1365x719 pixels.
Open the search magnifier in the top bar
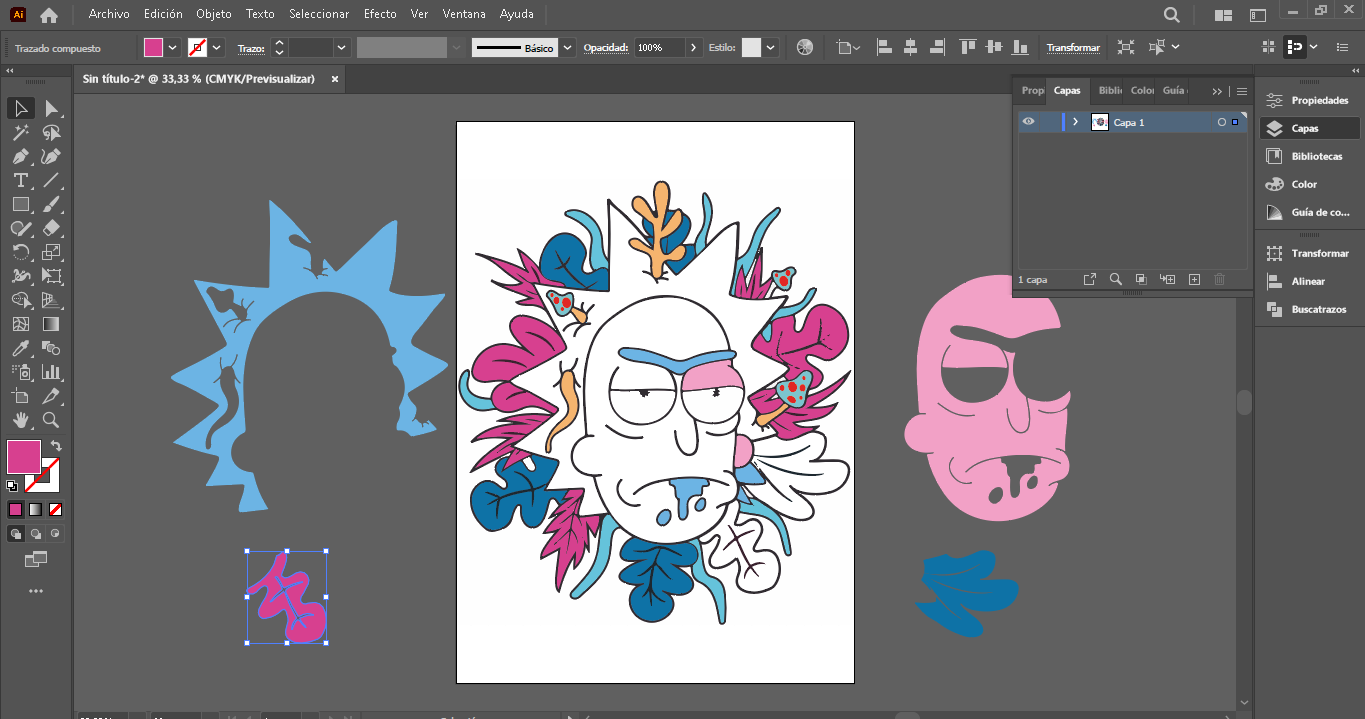[x=1172, y=15]
